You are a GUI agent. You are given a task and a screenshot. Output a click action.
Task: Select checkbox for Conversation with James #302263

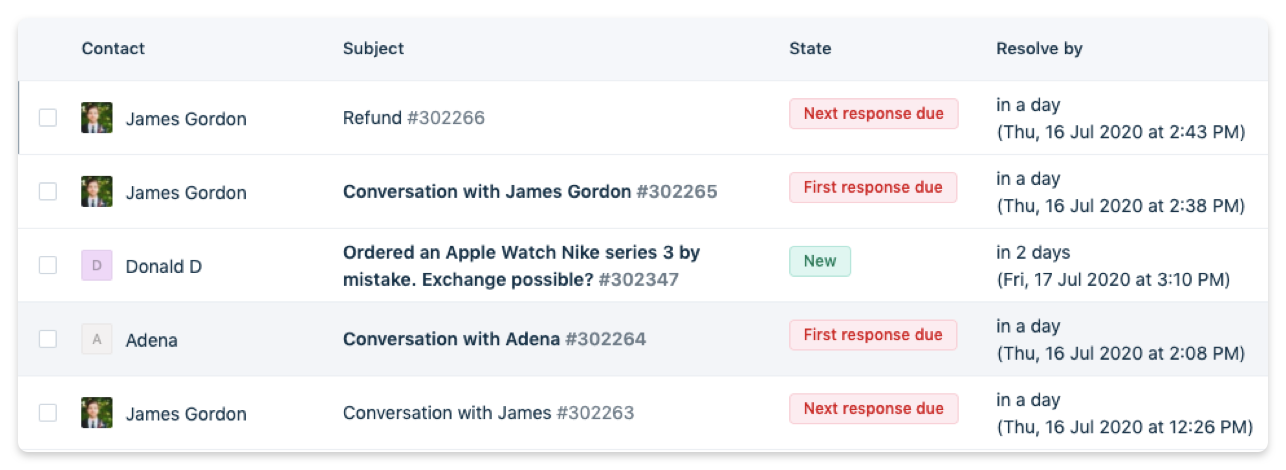pos(48,413)
